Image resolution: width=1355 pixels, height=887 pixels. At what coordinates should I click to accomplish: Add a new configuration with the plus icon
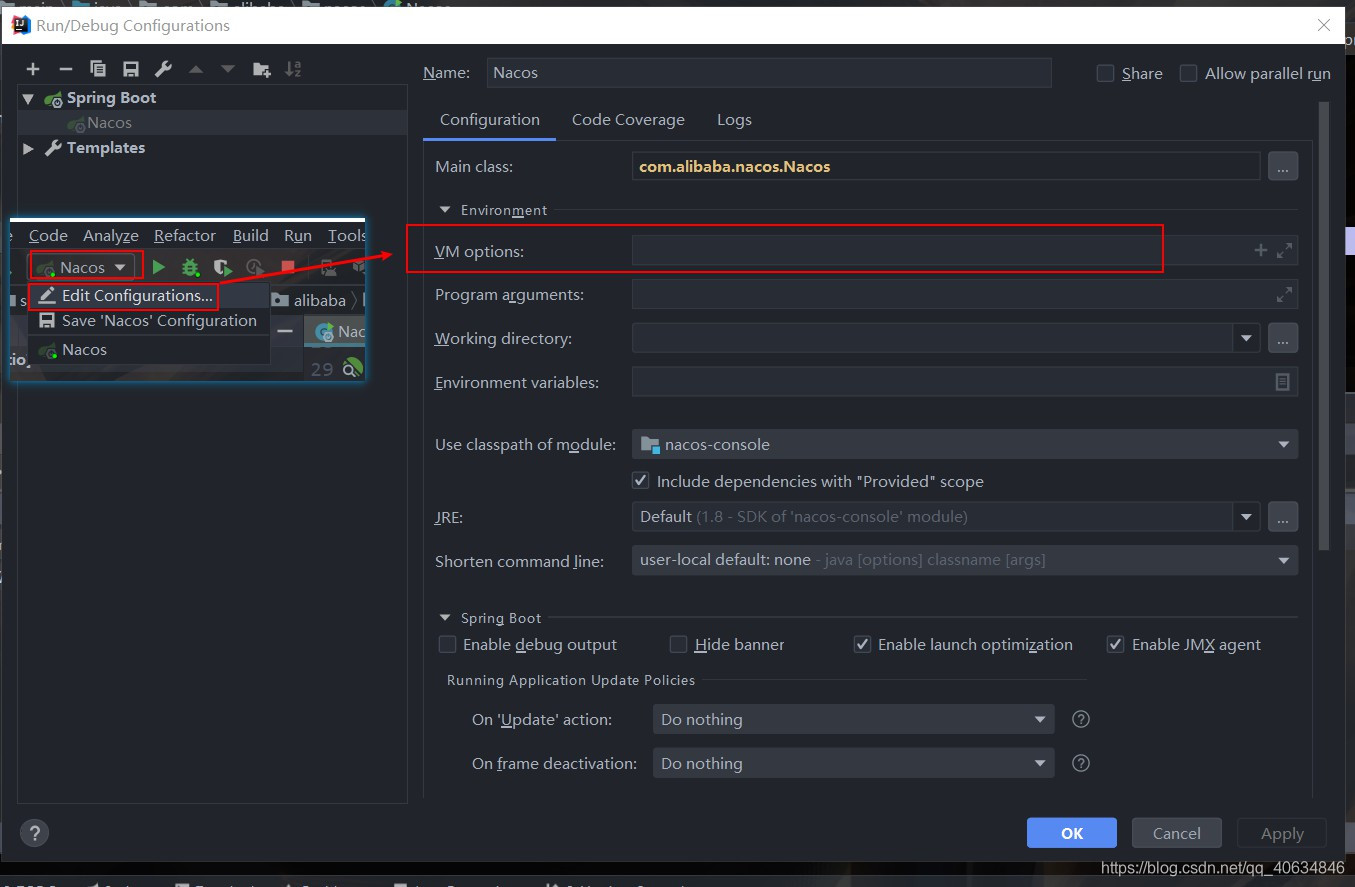33,69
